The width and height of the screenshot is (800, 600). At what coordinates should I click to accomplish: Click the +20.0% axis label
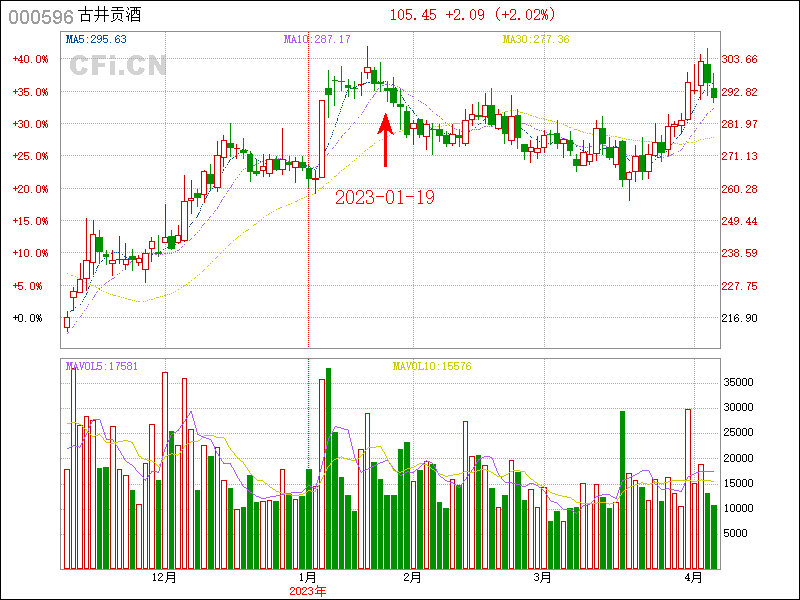[x=30, y=189]
